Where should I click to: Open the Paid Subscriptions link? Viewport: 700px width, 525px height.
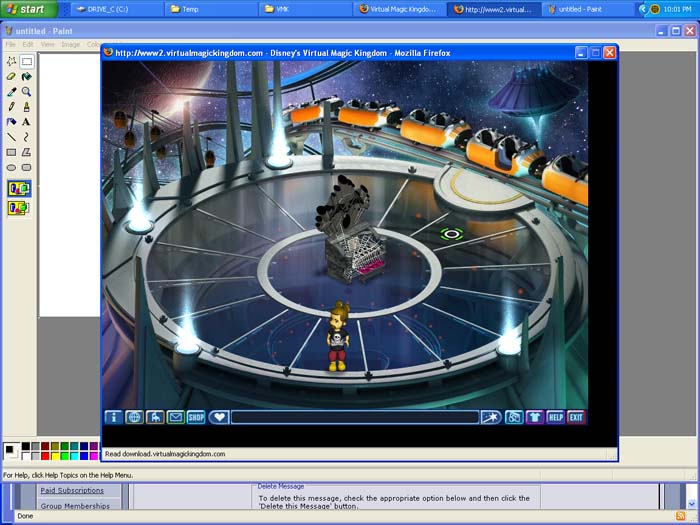[72, 490]
